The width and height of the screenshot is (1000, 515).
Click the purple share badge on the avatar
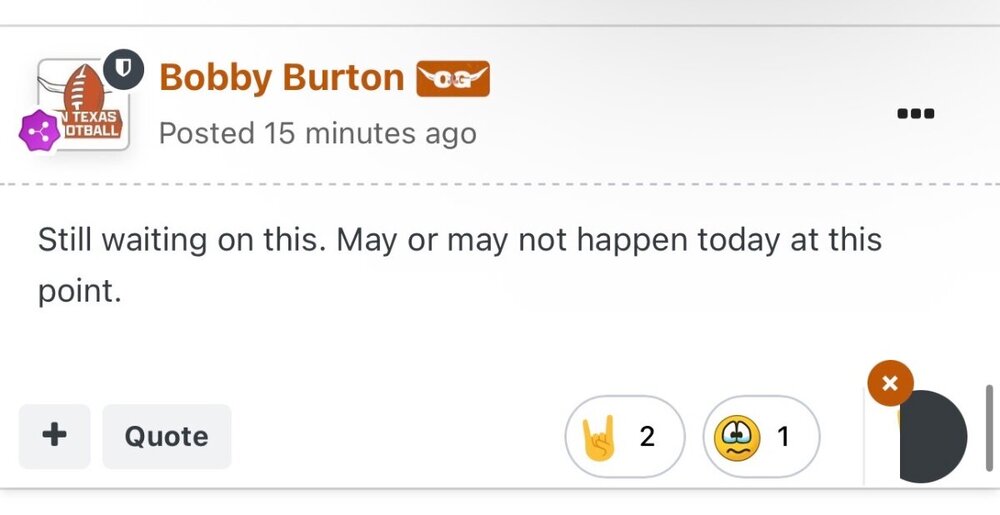click(x=38, y=132)
